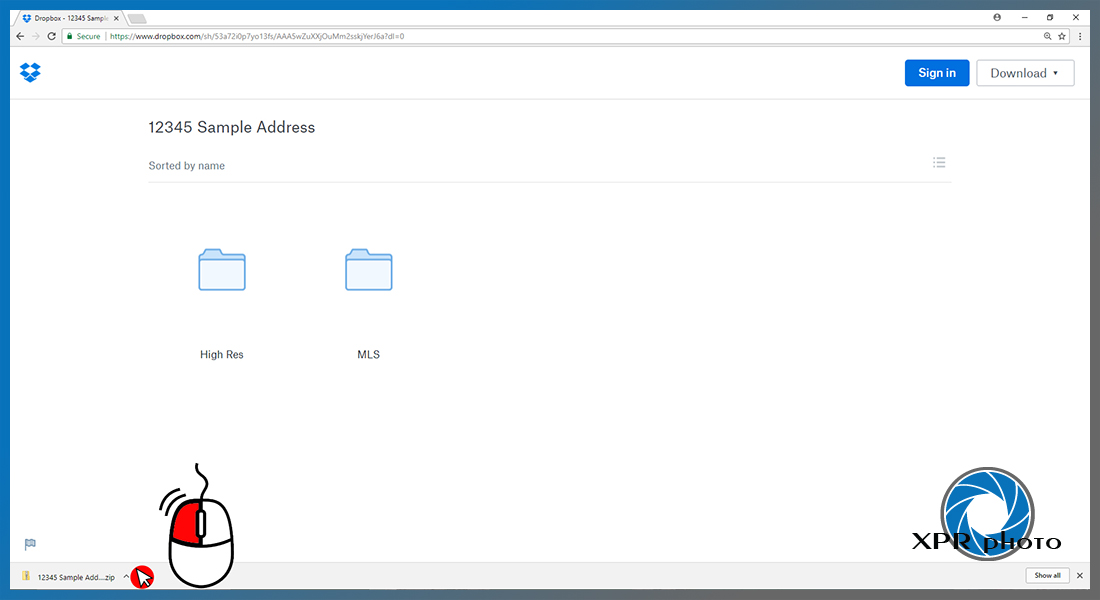This screenshot has width=1100, height=600.
Task: Open the High Res folder
Action: (x=222, y=269)
